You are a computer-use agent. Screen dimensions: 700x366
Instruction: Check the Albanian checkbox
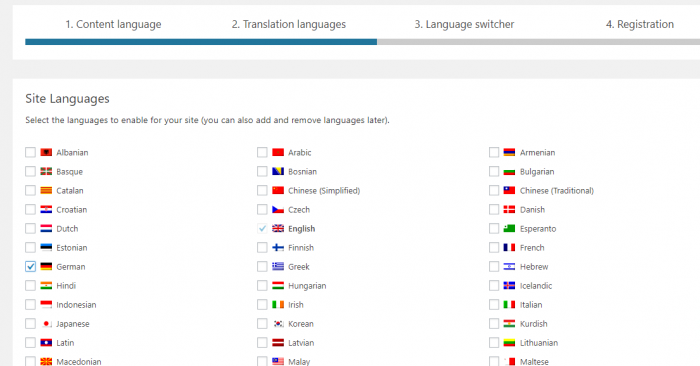coord(30,153)
